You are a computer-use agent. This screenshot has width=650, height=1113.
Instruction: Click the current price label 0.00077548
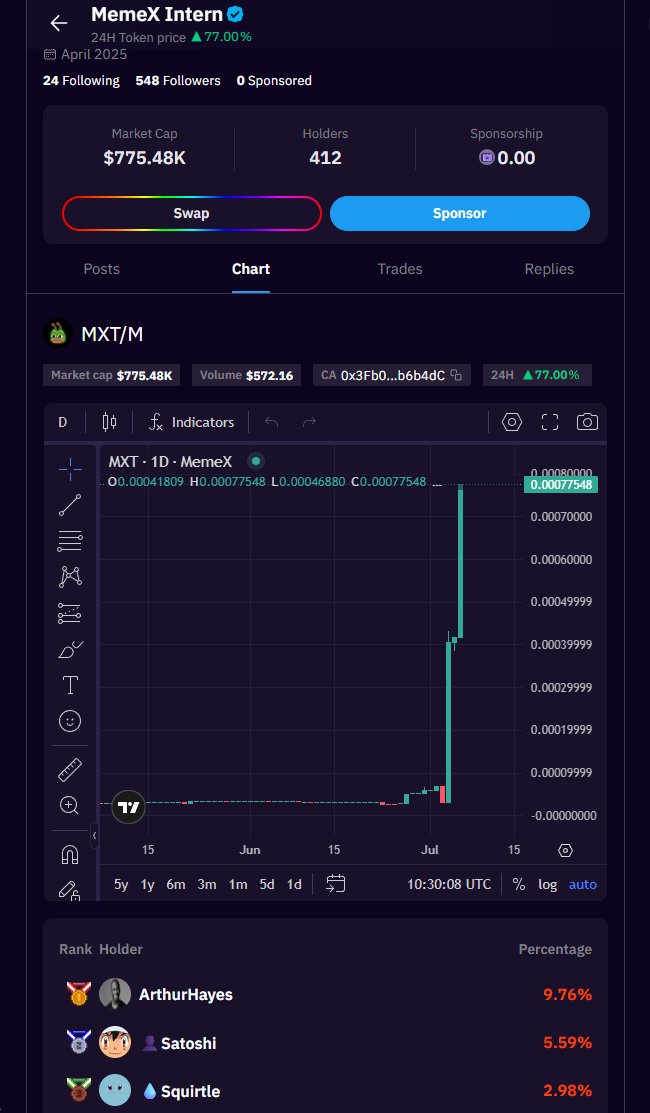pos(561,485)
